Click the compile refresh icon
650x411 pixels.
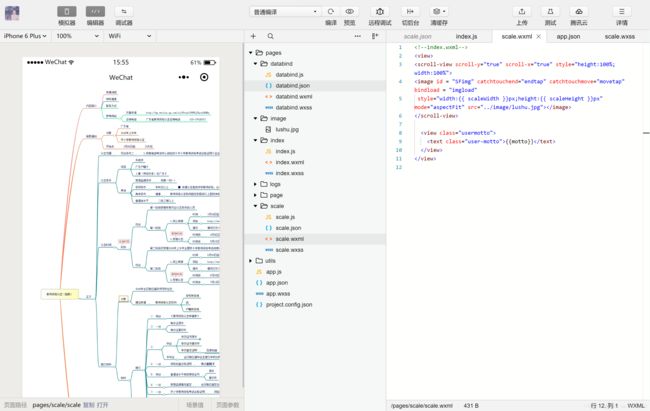(x=331, y=12)
